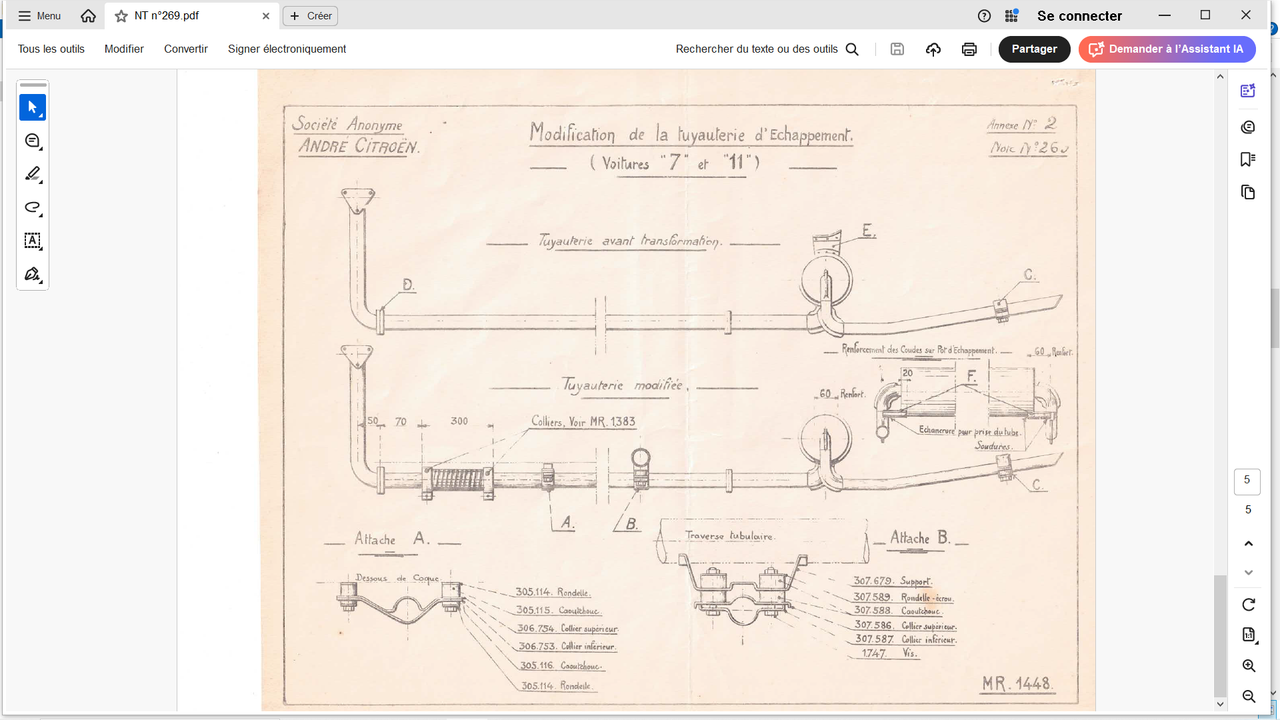This screenshot has height=720, width=1280.
Task: Open the page display settings icon
Action: point(1248,635)
